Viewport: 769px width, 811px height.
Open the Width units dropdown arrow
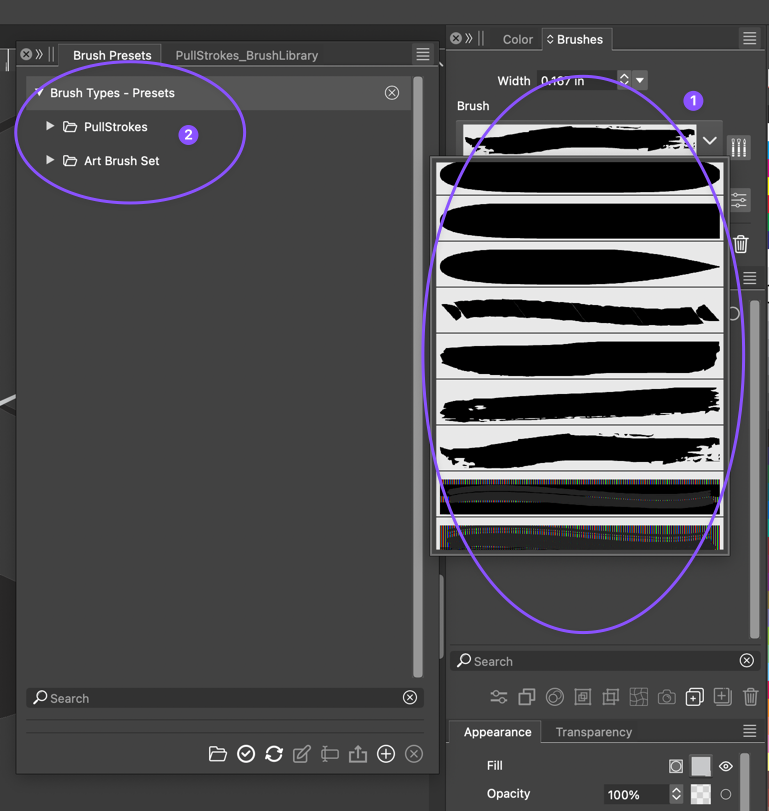(x=640, y=80)
